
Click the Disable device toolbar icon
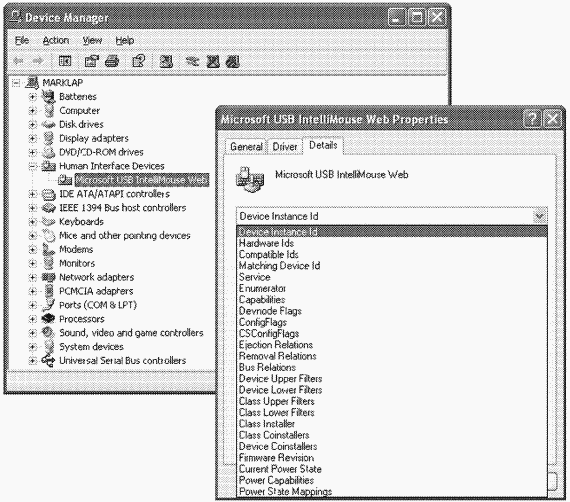[x=233, y=61]
